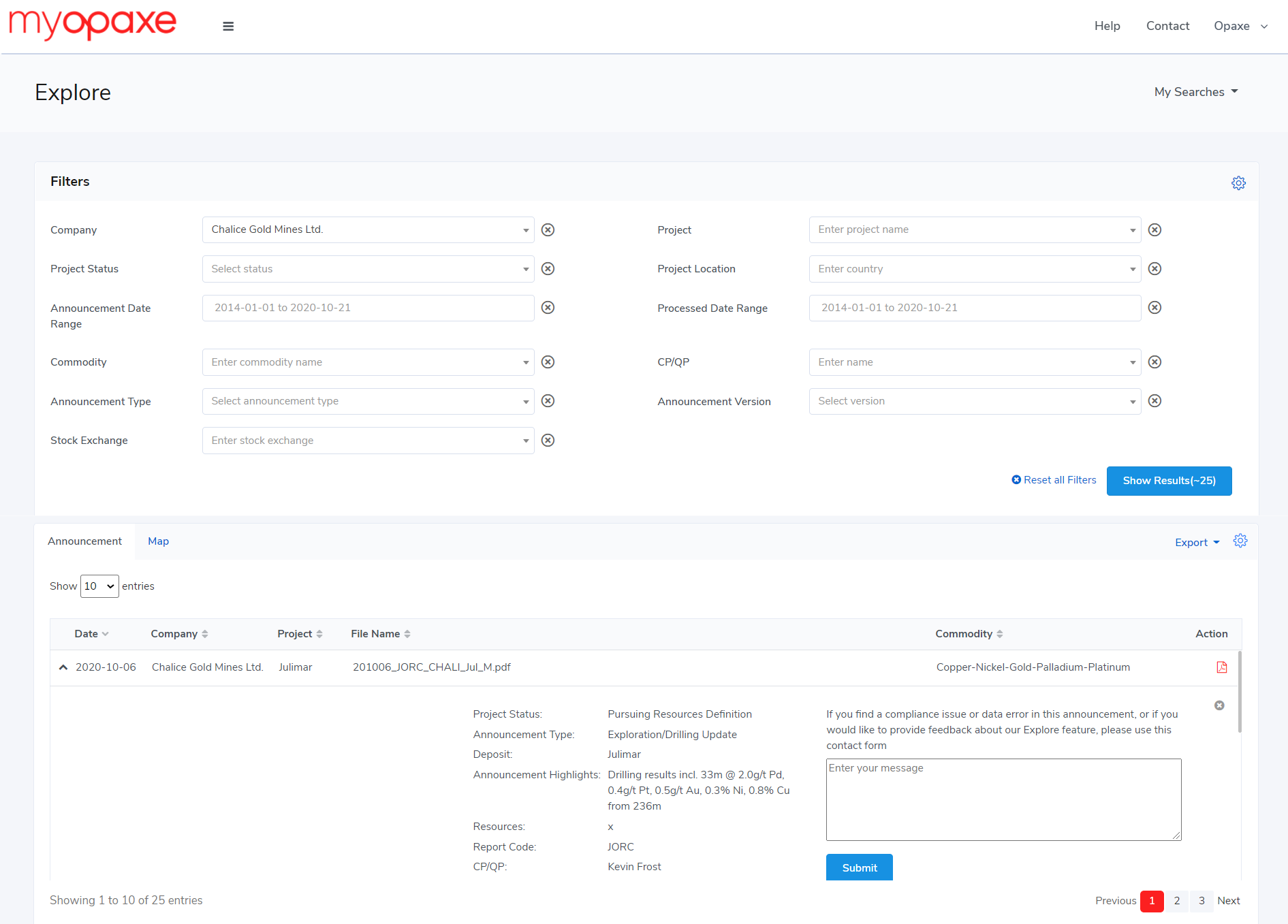The width and height of the screenshot is (1288, 924).
Task: Open the Help page
Action: click(1107, 26)
